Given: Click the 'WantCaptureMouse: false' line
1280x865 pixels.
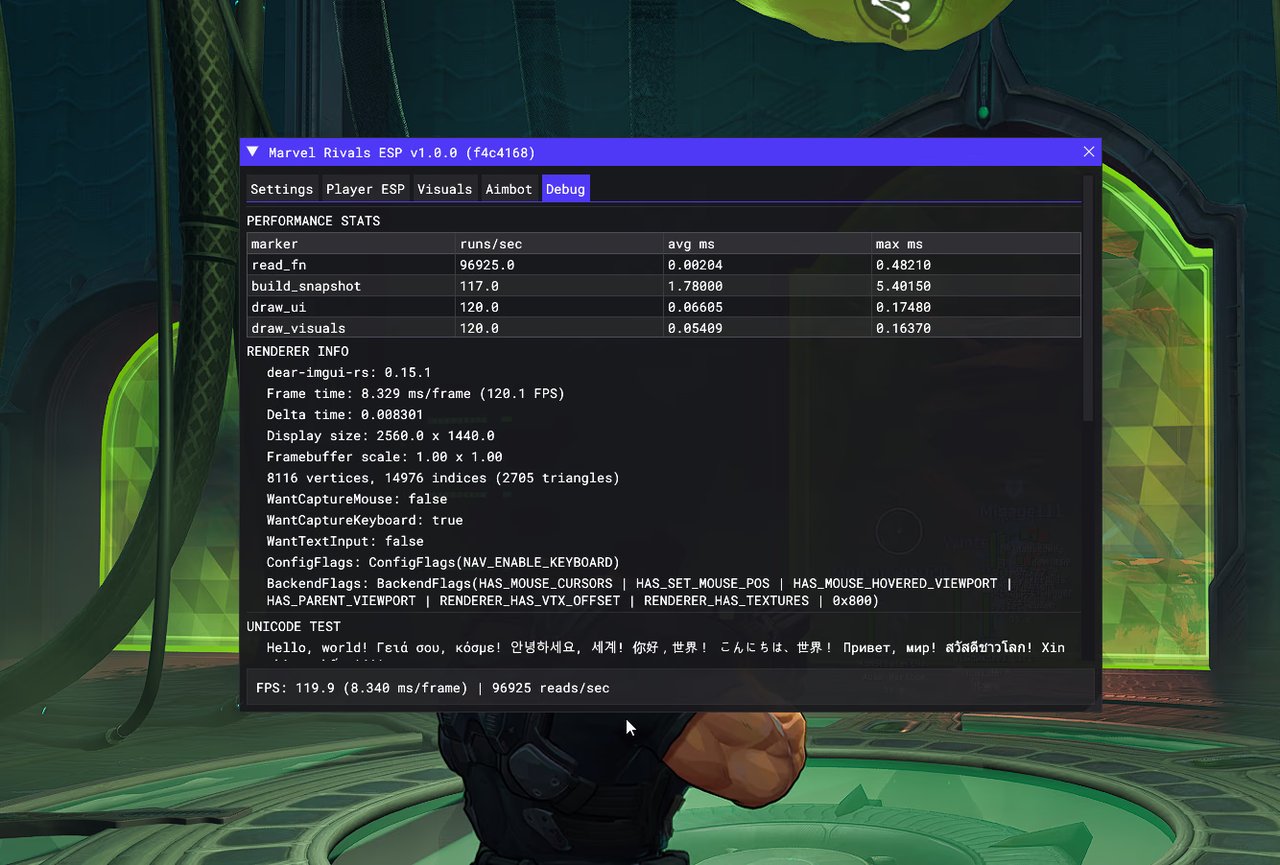Looking at the screenshot, I should (357, 499).
